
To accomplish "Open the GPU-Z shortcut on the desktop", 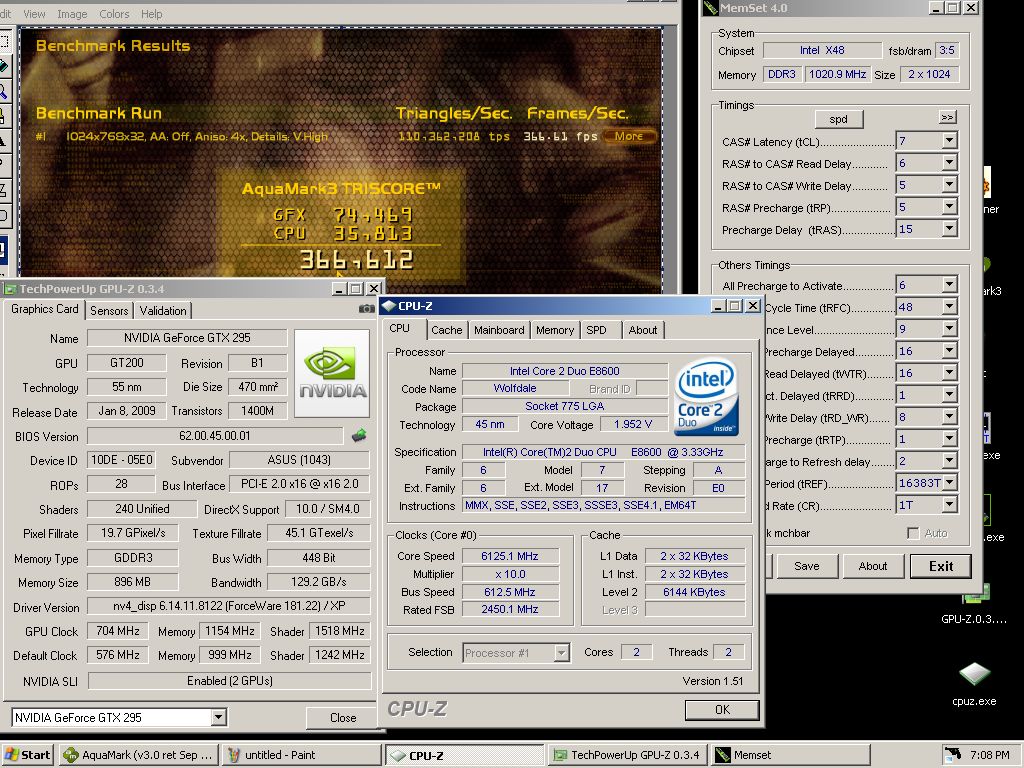I will (974, 605).
